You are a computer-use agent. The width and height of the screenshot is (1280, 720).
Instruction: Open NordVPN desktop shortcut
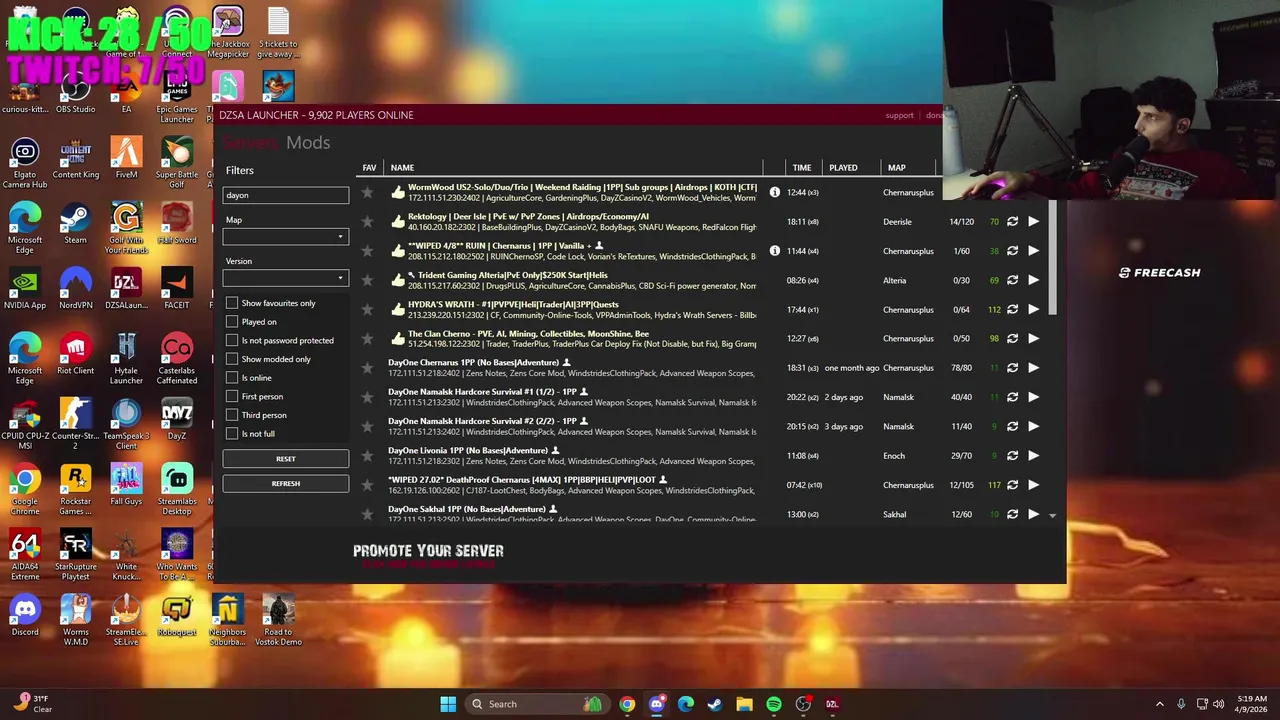pos(75,289)
